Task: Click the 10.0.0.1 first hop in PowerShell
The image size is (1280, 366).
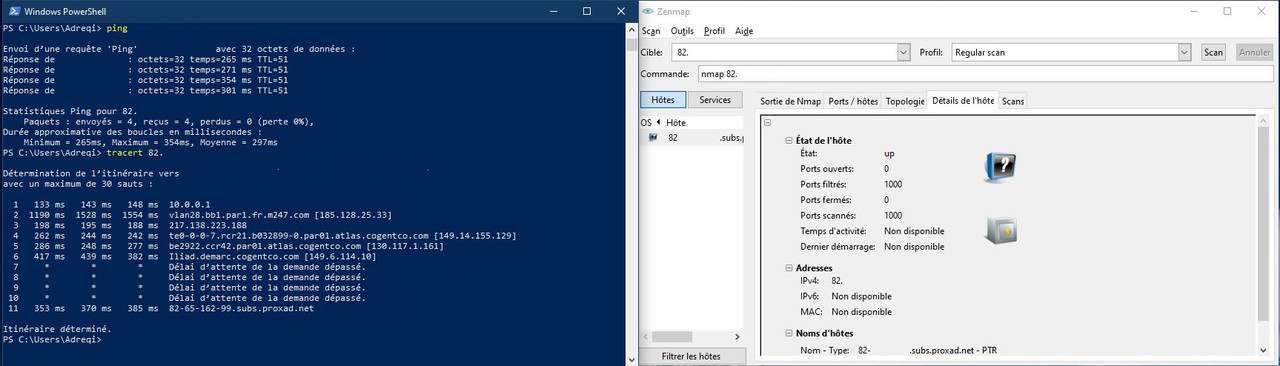Action: (x=190, y=205)
